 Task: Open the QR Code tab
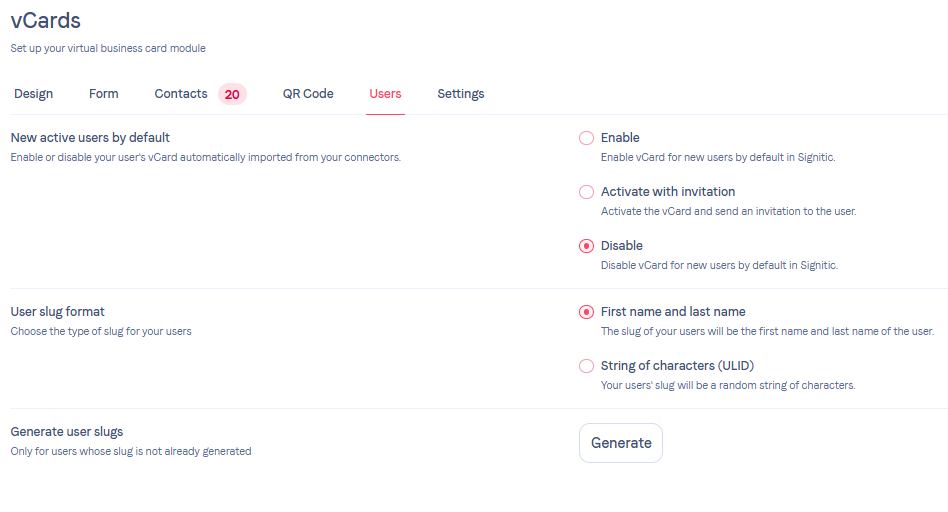click(x=308, y=94)
